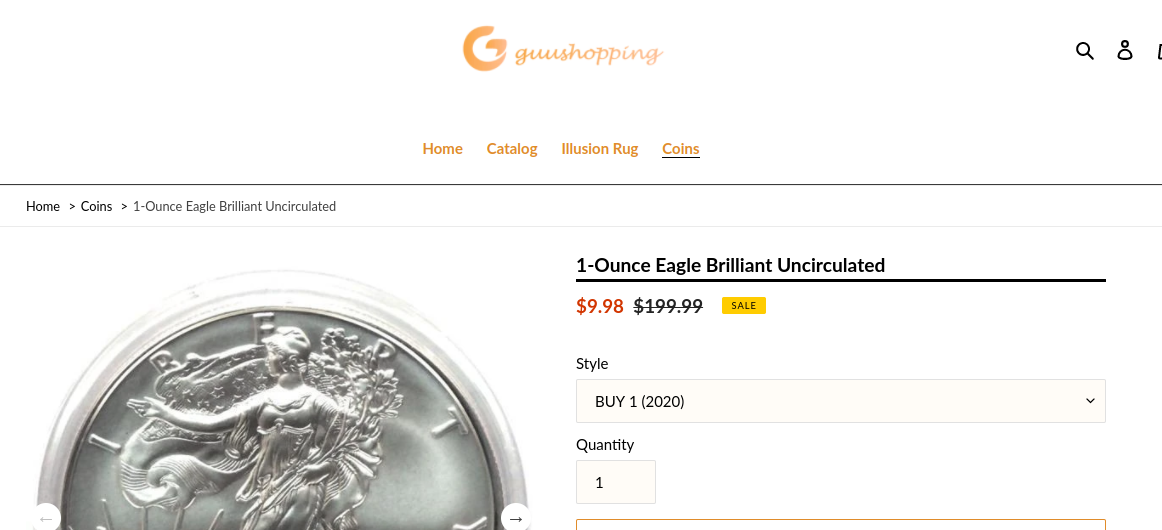
Task: Click the $9.98 sale price
Action: click(600, 306)
